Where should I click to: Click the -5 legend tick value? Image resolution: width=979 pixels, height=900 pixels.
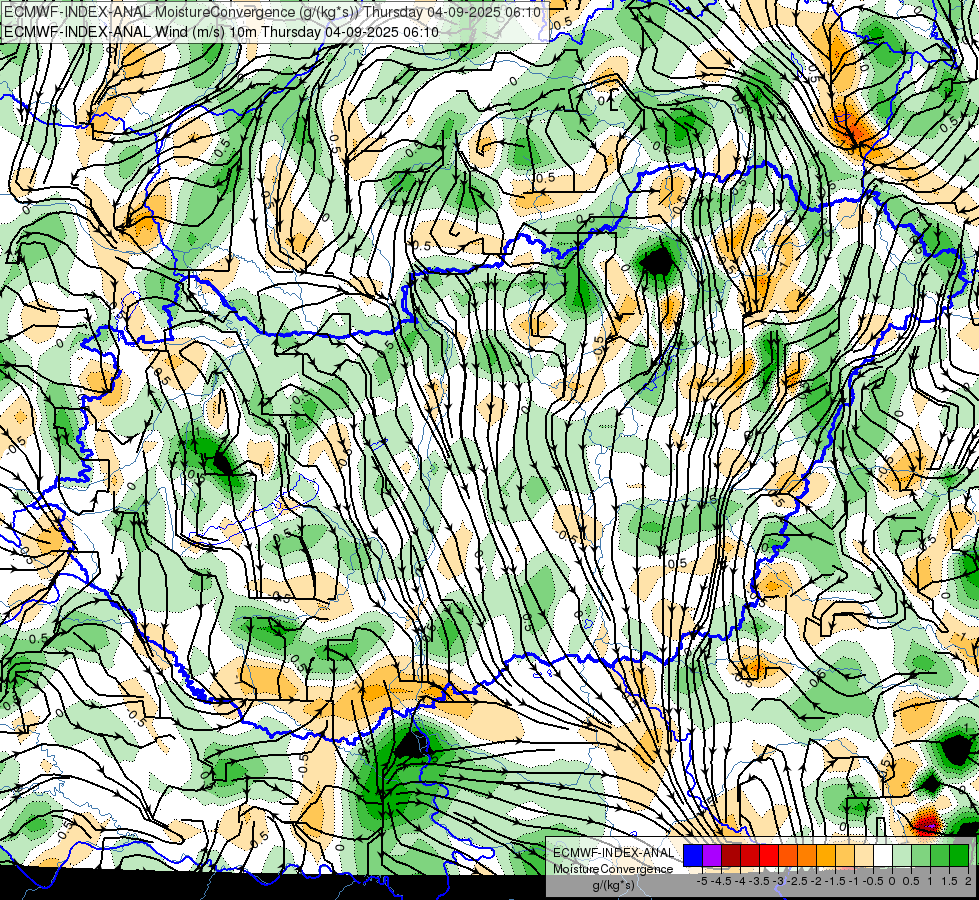coord(702,881)
